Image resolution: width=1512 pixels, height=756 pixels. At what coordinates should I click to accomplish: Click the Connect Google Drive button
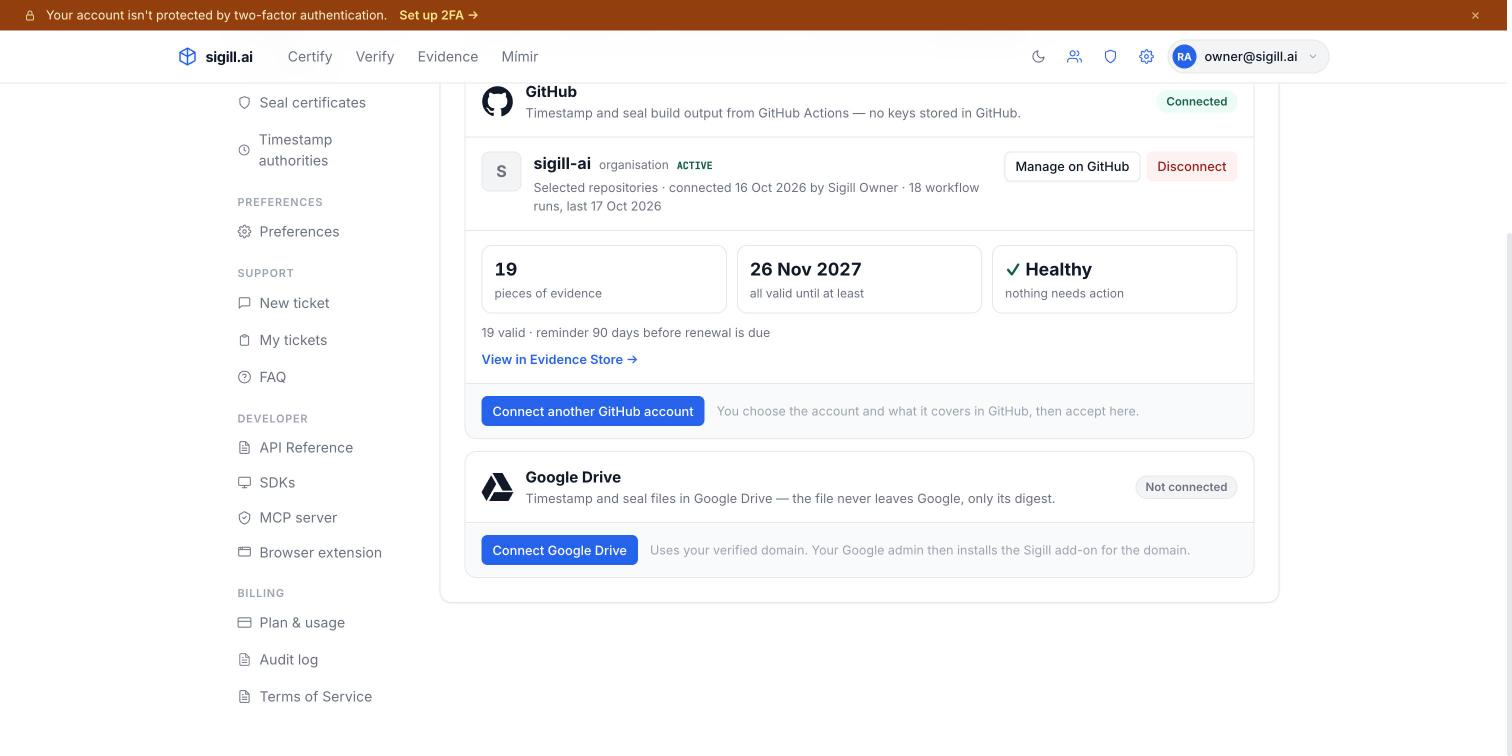(x=559, y=550)
